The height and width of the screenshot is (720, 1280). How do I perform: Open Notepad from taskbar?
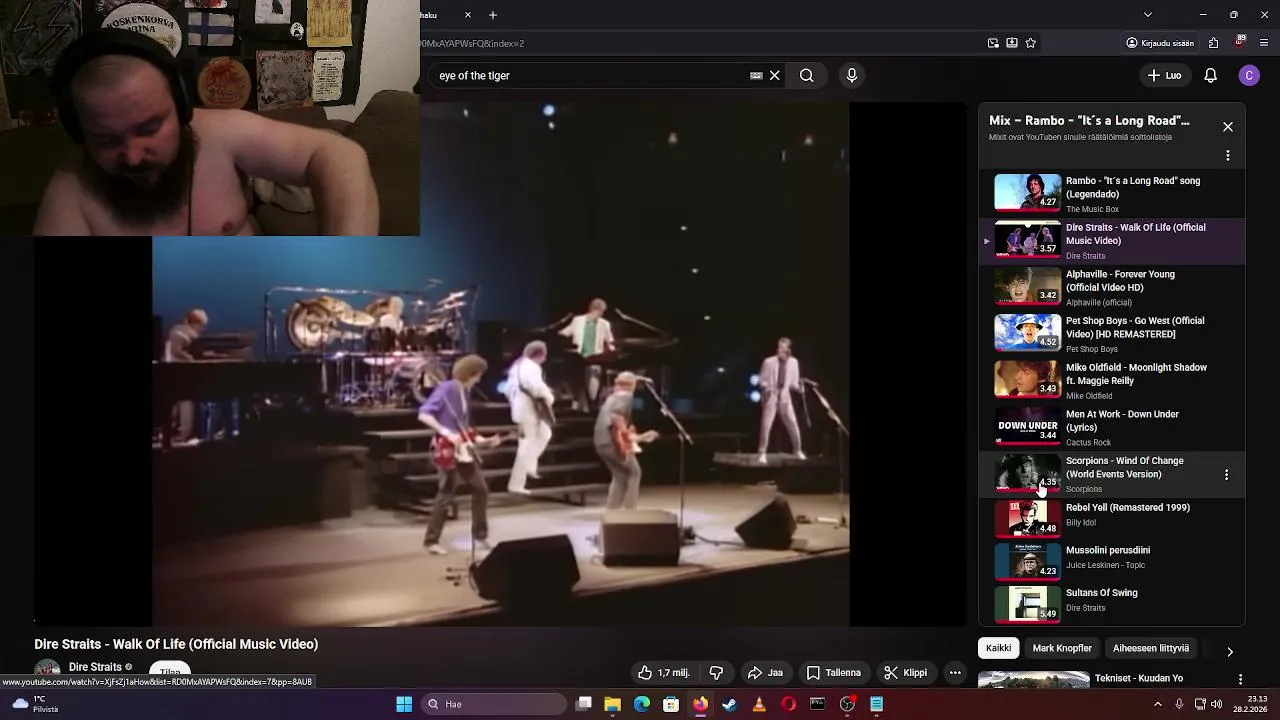coord(876,704)
